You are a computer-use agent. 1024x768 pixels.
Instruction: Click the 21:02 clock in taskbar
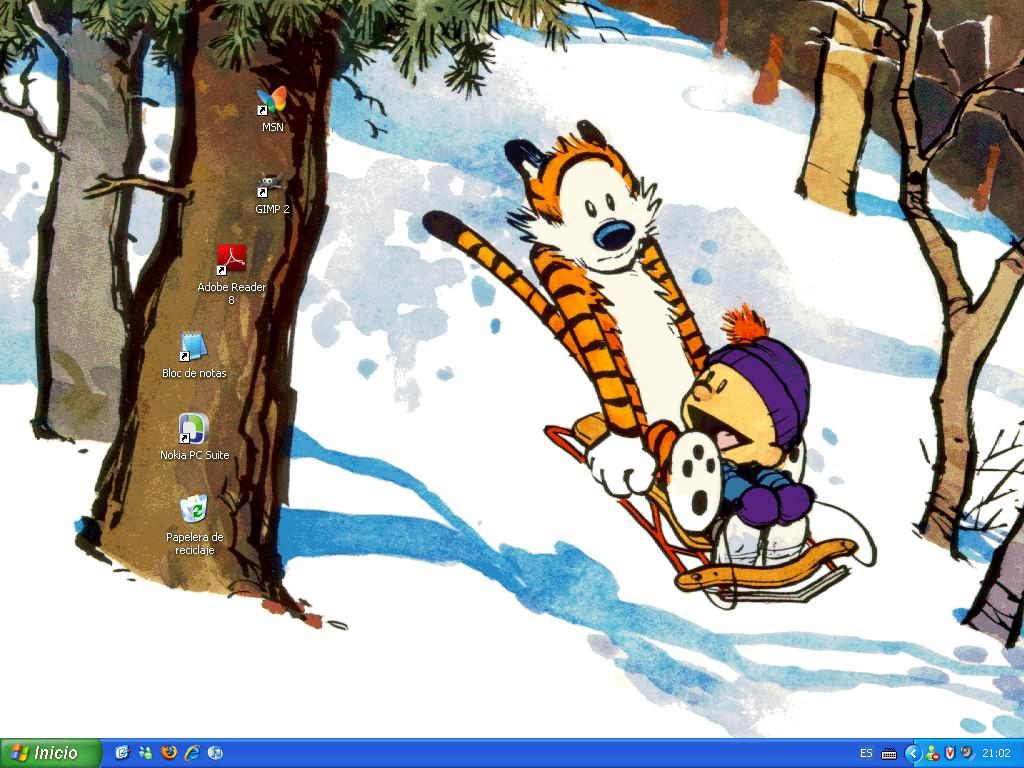click(997, 754)
